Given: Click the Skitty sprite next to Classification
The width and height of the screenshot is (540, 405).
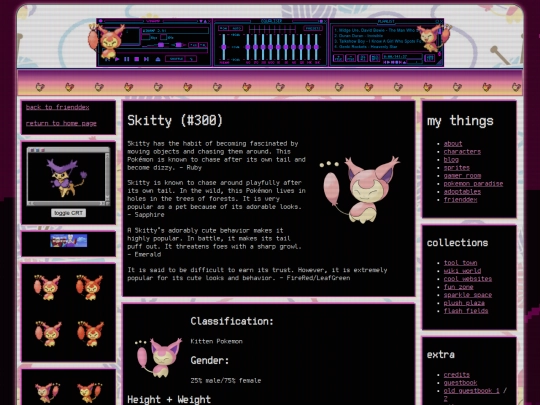Looking at the screenshot, I should 159,358.
